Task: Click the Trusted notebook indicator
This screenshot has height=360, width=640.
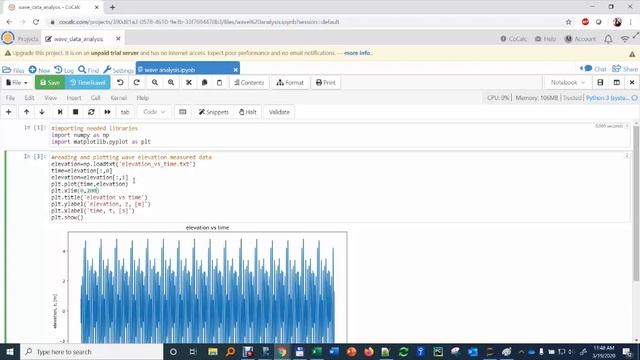Action: (572, 98)
